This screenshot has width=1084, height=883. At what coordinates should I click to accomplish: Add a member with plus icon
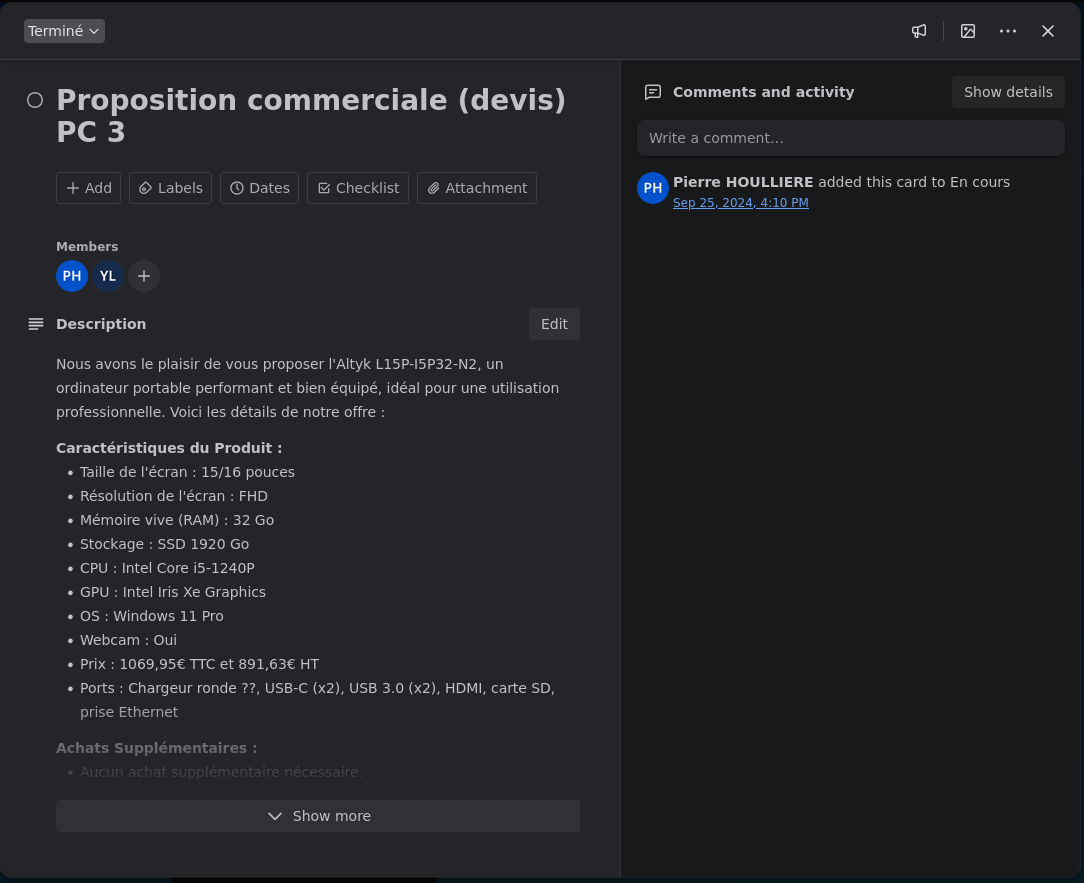(x=144, y=276)
